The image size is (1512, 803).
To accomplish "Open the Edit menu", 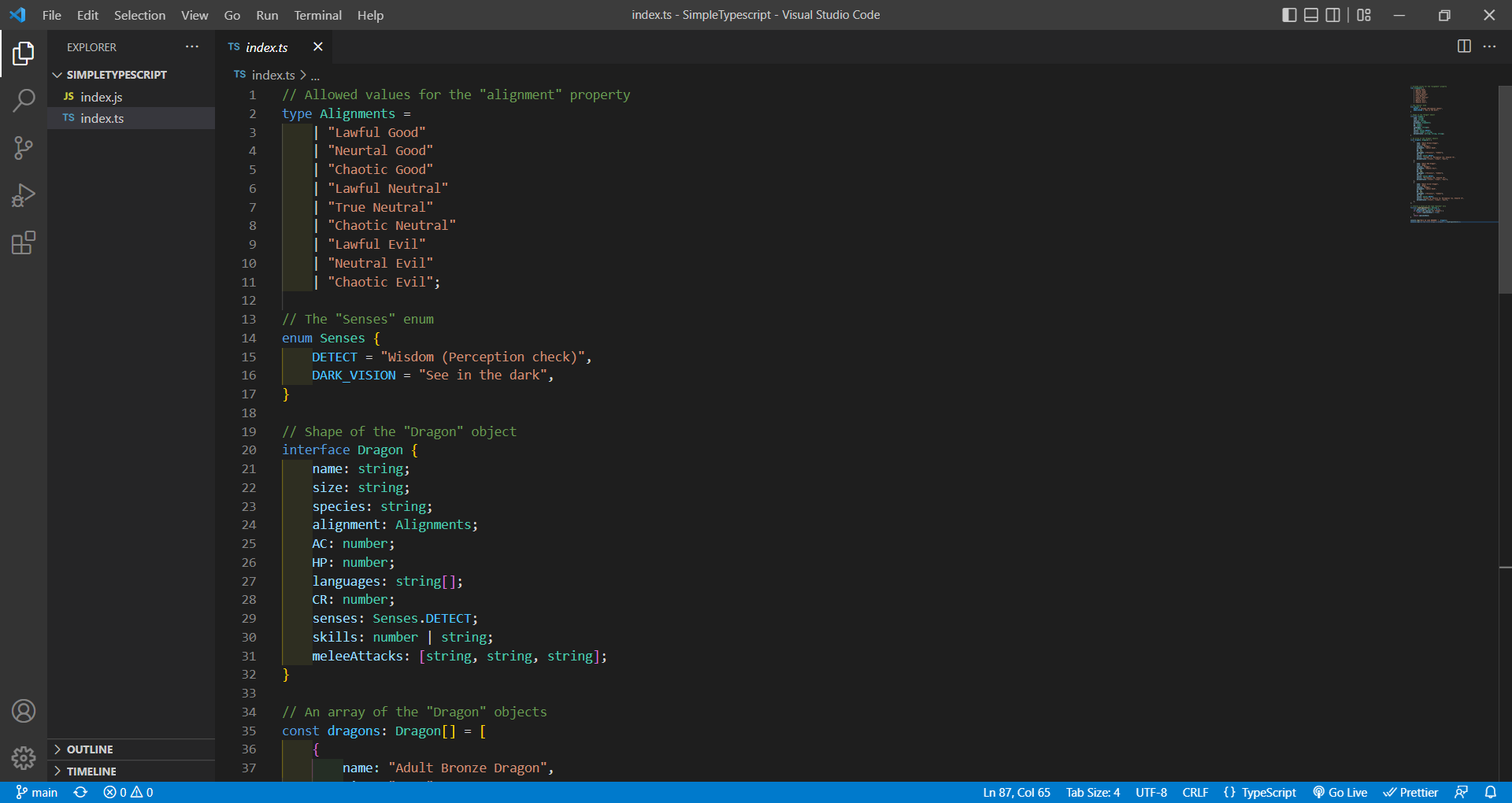I will pyautogui.click(x=87, y=15).
